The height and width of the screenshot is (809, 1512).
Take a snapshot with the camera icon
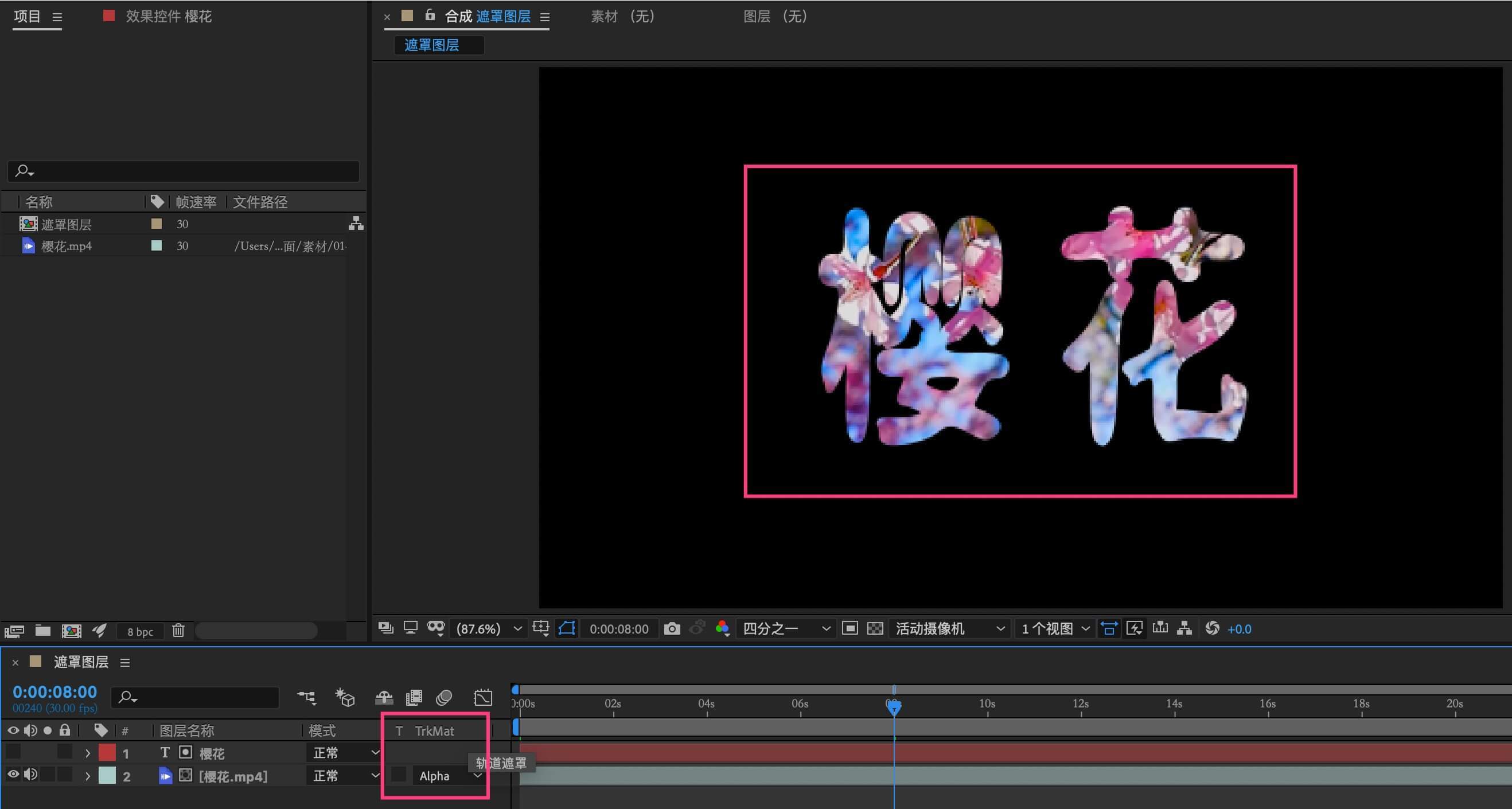pos(672,629)
